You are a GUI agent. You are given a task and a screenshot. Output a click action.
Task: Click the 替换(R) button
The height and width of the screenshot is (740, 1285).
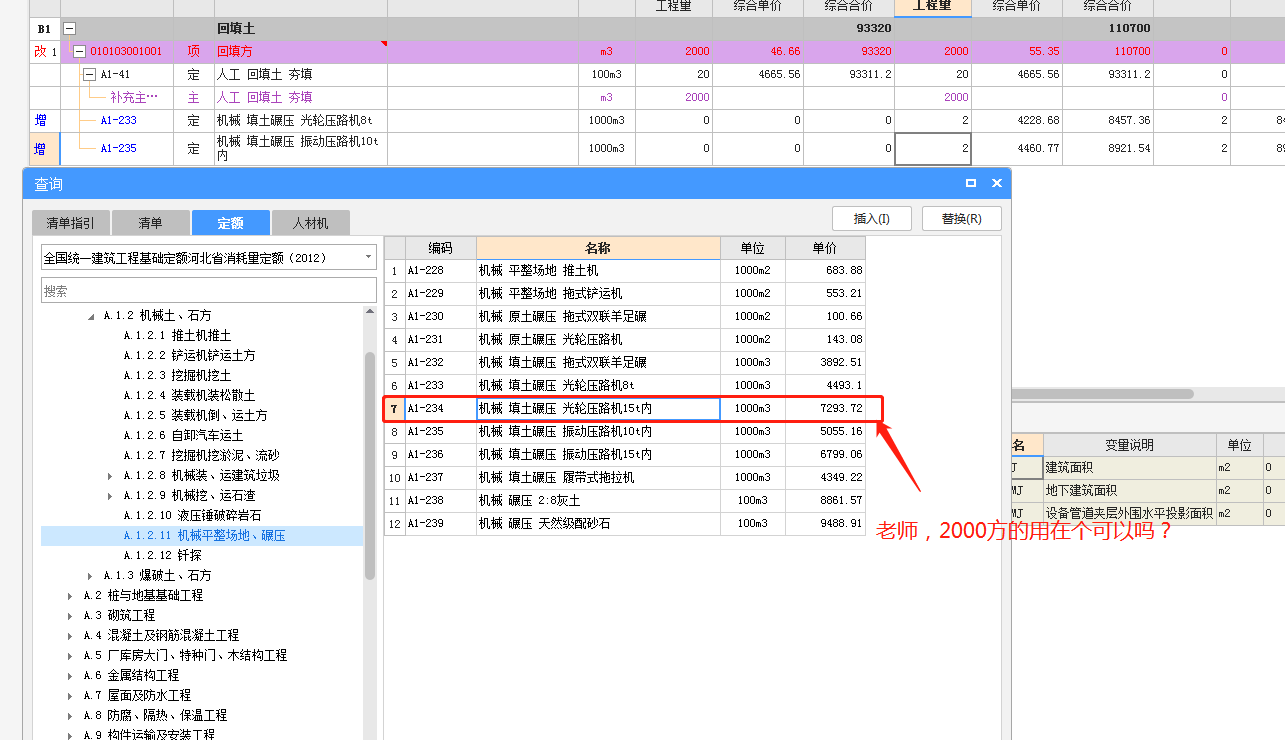(961, 219)
